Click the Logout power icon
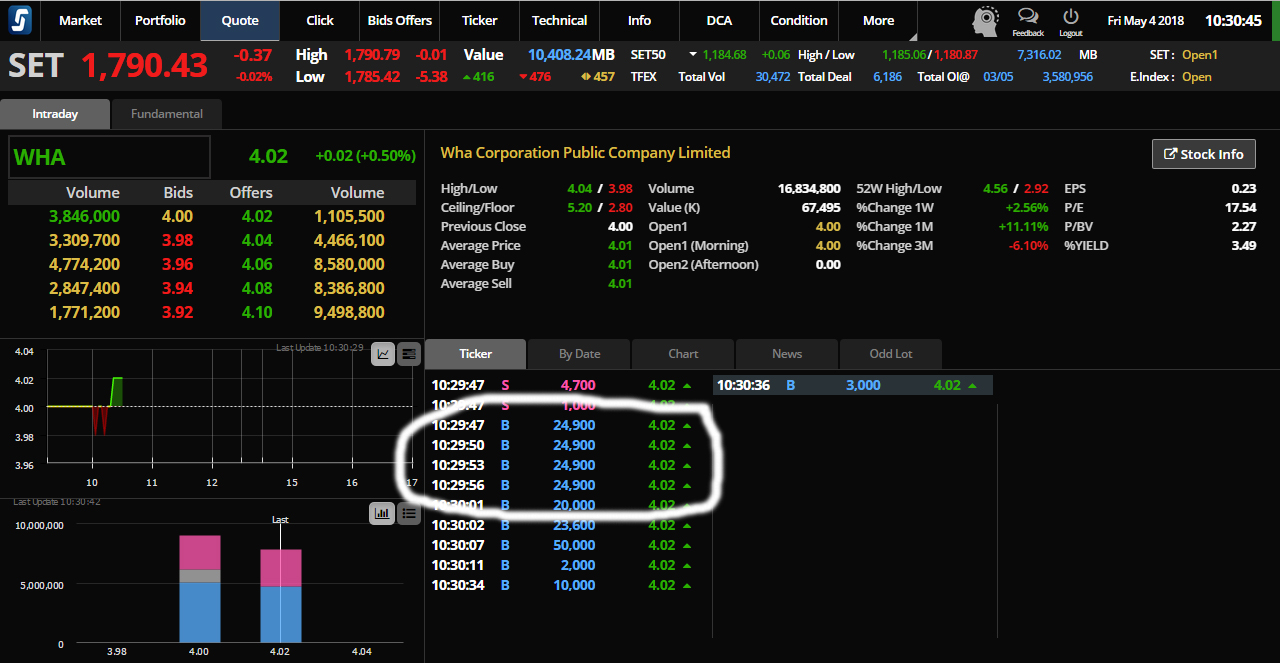This screenshot has height=663, width=1280. coord(1071,22)
